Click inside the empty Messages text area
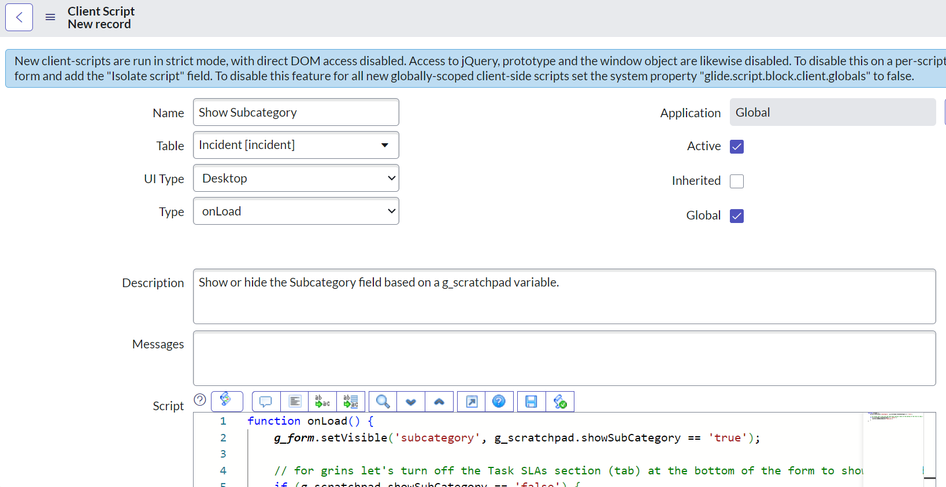Viewport: 946px width, 487px height. point(564,358)
